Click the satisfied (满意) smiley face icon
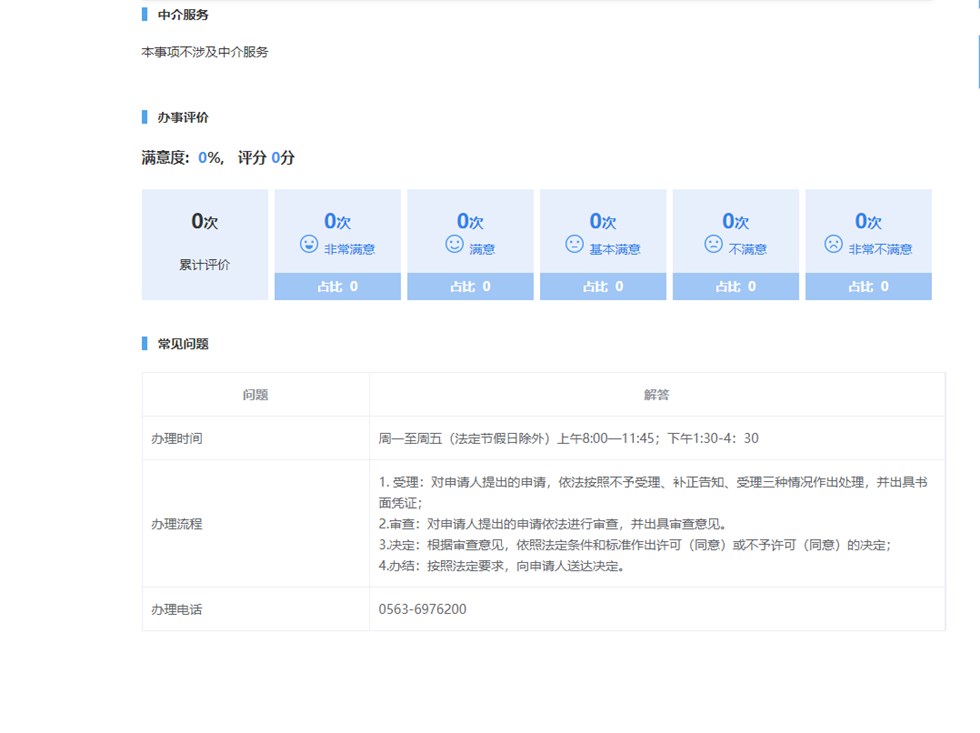This screenshot has height=733, width=980. click(x=454, y=244)
